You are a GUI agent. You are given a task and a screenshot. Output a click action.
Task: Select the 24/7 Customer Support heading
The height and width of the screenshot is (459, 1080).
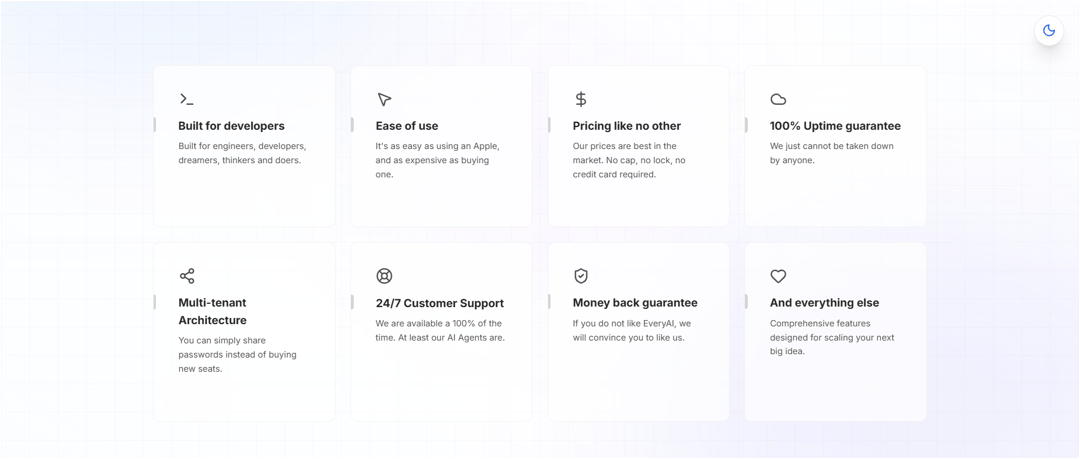coord(439,303)
